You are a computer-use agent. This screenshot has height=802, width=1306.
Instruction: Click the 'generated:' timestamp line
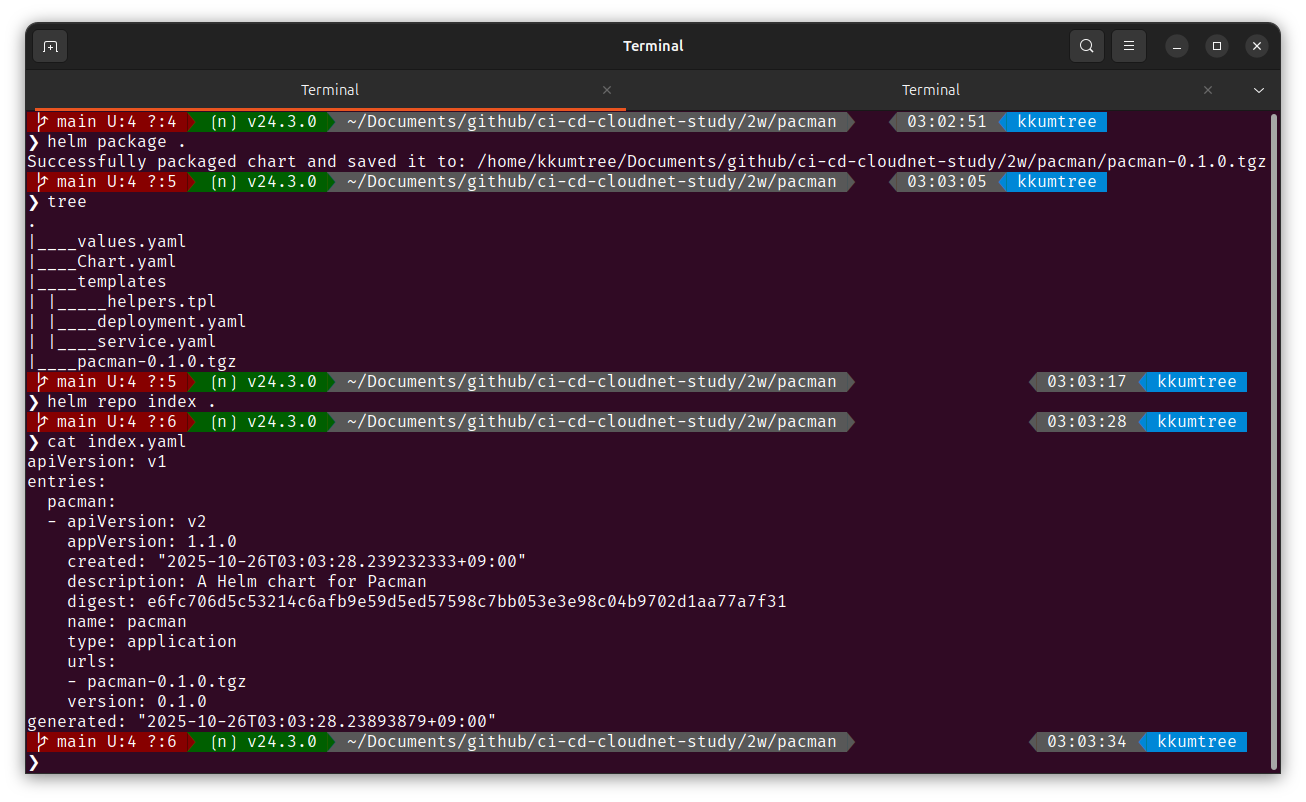point(261,722)
